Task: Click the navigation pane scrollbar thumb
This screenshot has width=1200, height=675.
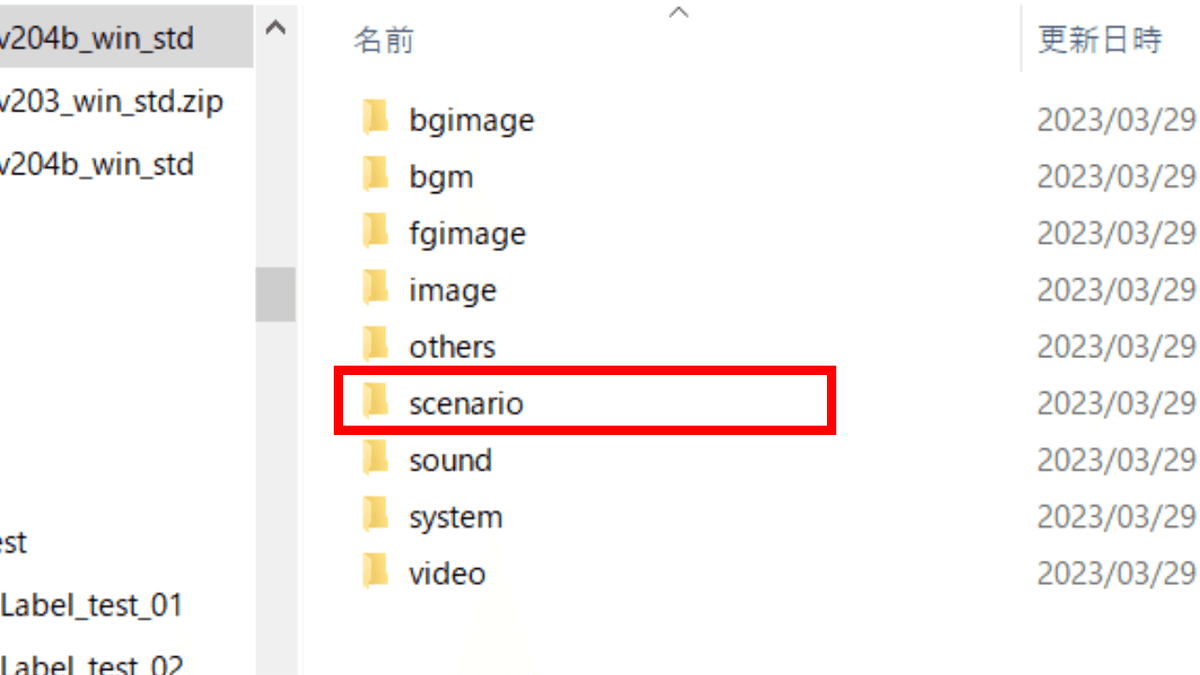Action: click(276, 294)
